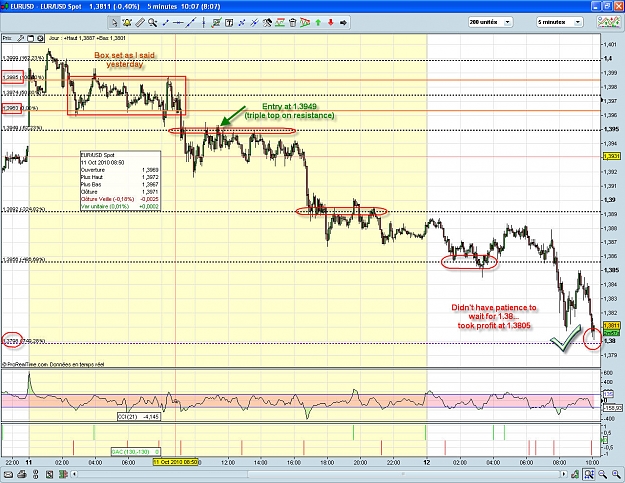Select the text annotation tool
This screenshot has width=625, height=483.
(x=229, y=23)
